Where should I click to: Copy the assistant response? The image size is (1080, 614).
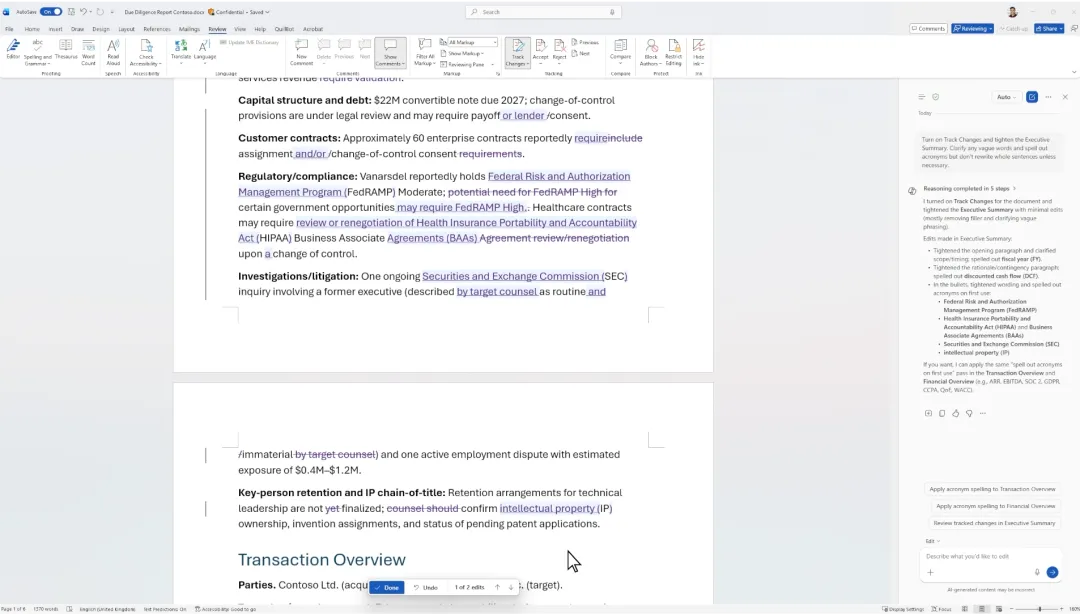tap(942, 413)
